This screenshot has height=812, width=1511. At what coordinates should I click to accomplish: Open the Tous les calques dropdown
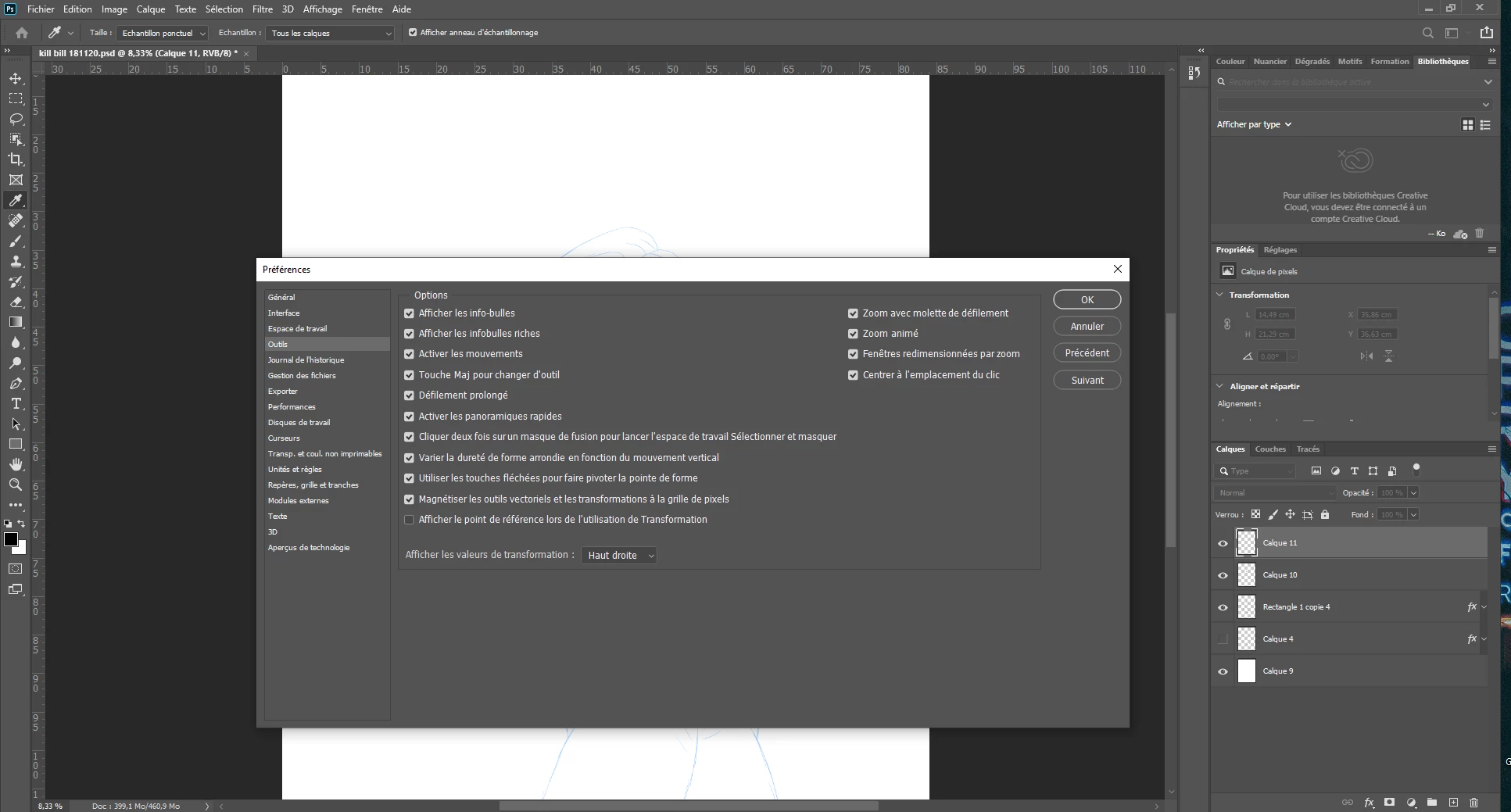pos(331,33)
